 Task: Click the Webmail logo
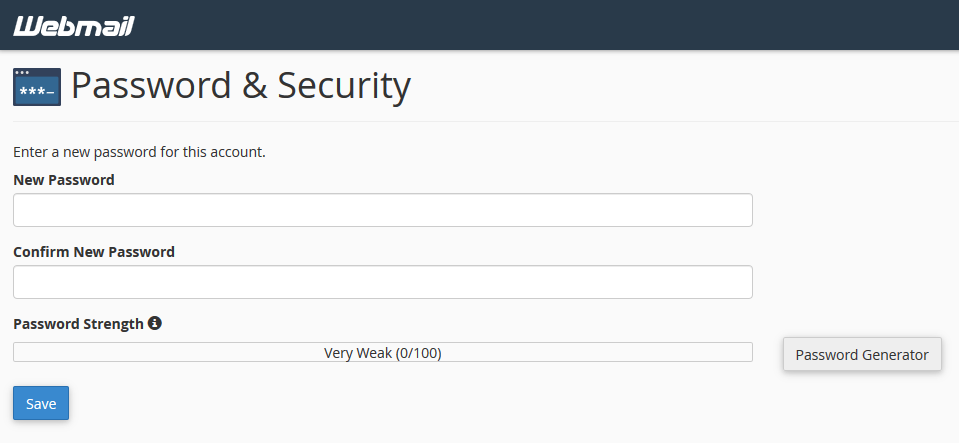(x=73, y=26)
